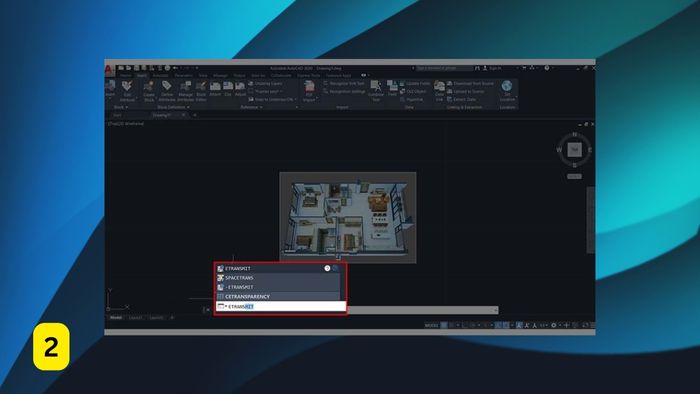Select the Create Block tool
Screen dimensions: 700x394
click(x=149, y=91)
